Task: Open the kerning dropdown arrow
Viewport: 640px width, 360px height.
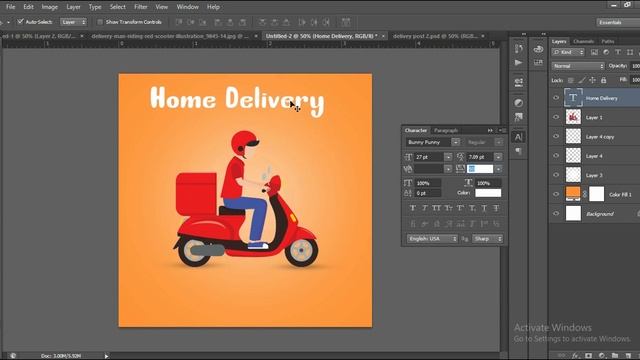Action: click(x=448, y=169)
